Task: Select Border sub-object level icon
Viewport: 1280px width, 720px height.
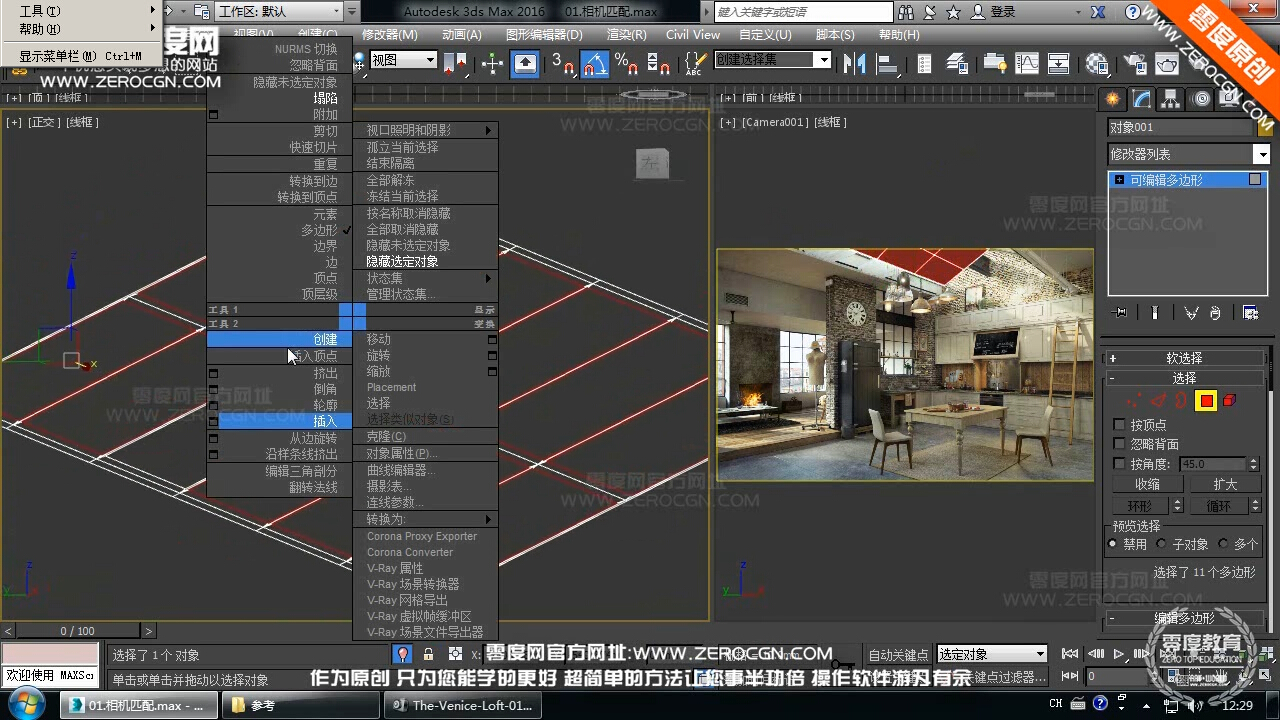Action: coord(1181,401)
